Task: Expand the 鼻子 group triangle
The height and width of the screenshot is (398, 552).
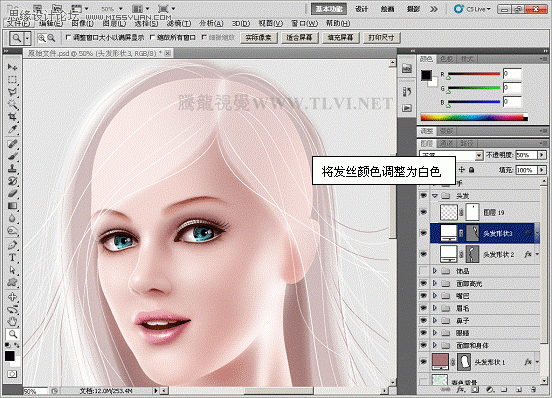Action: pyautogui.click(x=435, y=321)
